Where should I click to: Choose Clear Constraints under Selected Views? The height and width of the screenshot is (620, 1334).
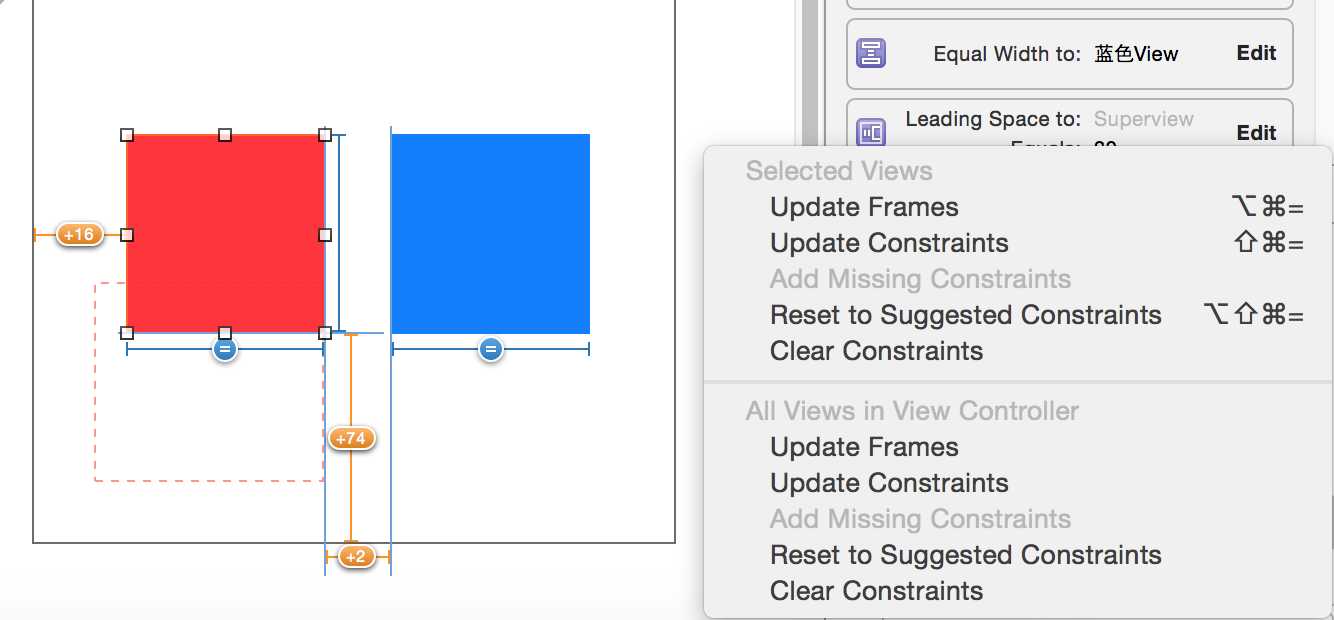coord(876,351)
